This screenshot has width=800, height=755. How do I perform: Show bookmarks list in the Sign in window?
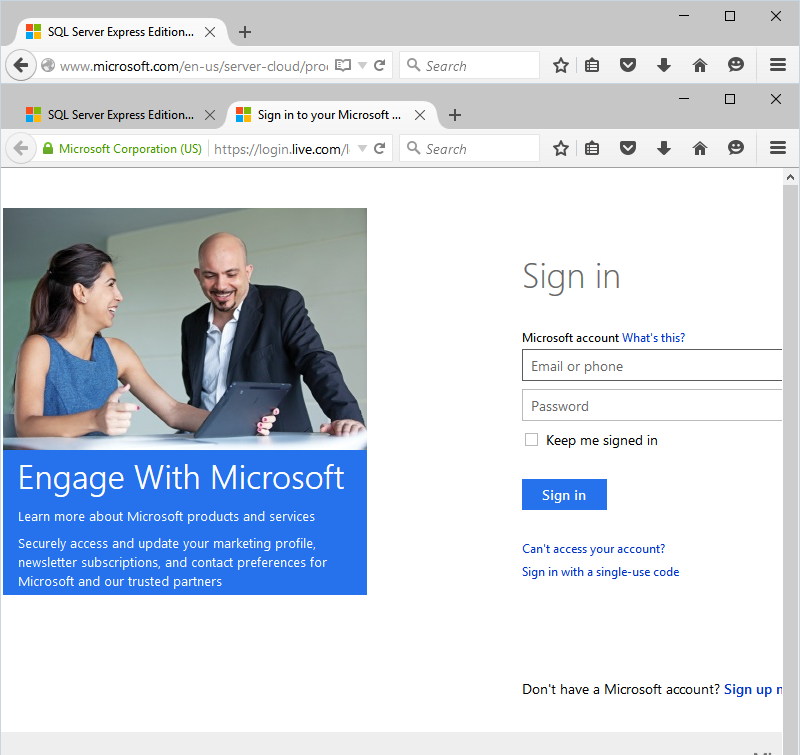point(592,148)
